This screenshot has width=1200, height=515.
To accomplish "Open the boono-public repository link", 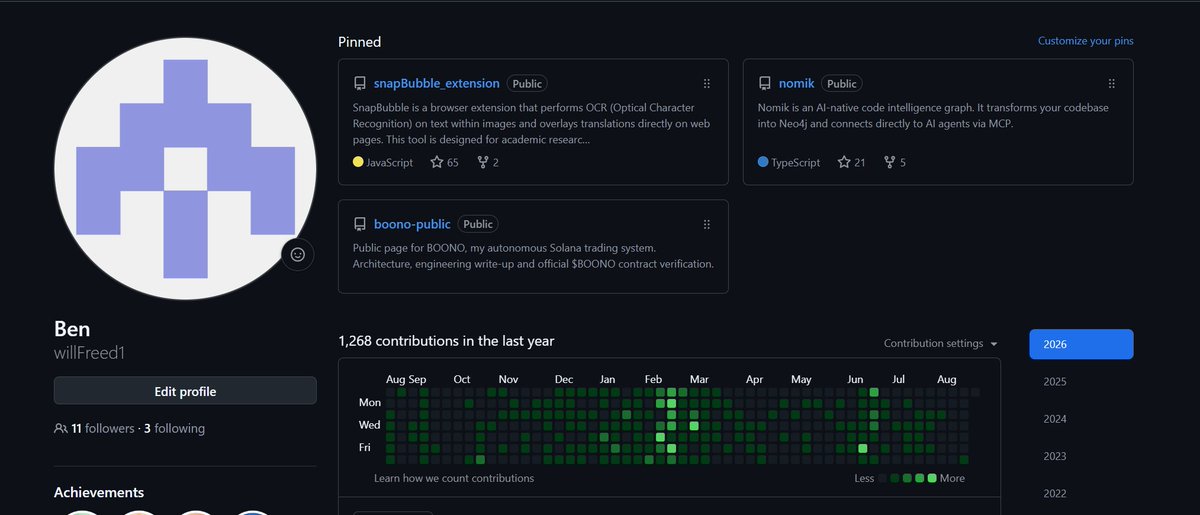I will [x=412, y=224].
